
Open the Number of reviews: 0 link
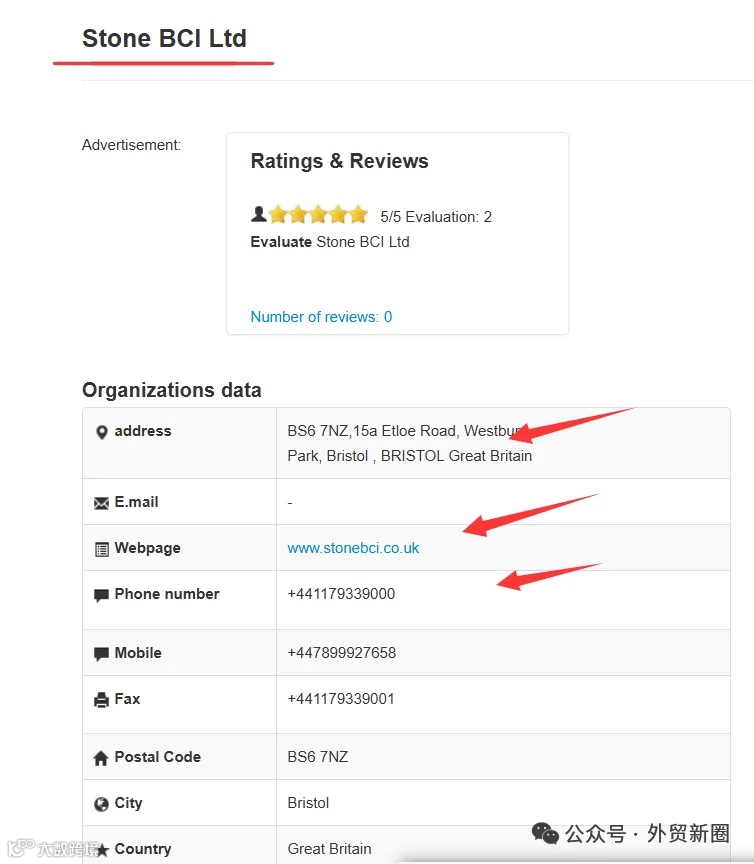(x=321, y=317)
